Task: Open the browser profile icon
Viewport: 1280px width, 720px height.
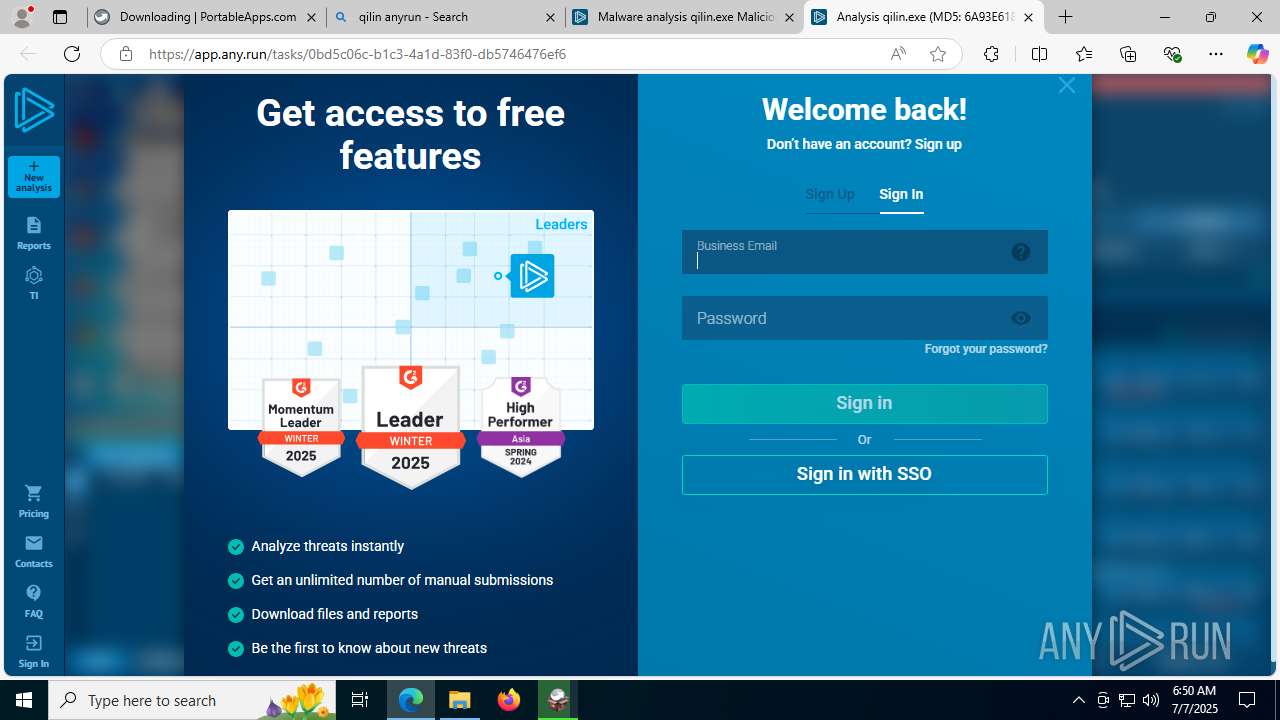Action: [x=22, y=17]
